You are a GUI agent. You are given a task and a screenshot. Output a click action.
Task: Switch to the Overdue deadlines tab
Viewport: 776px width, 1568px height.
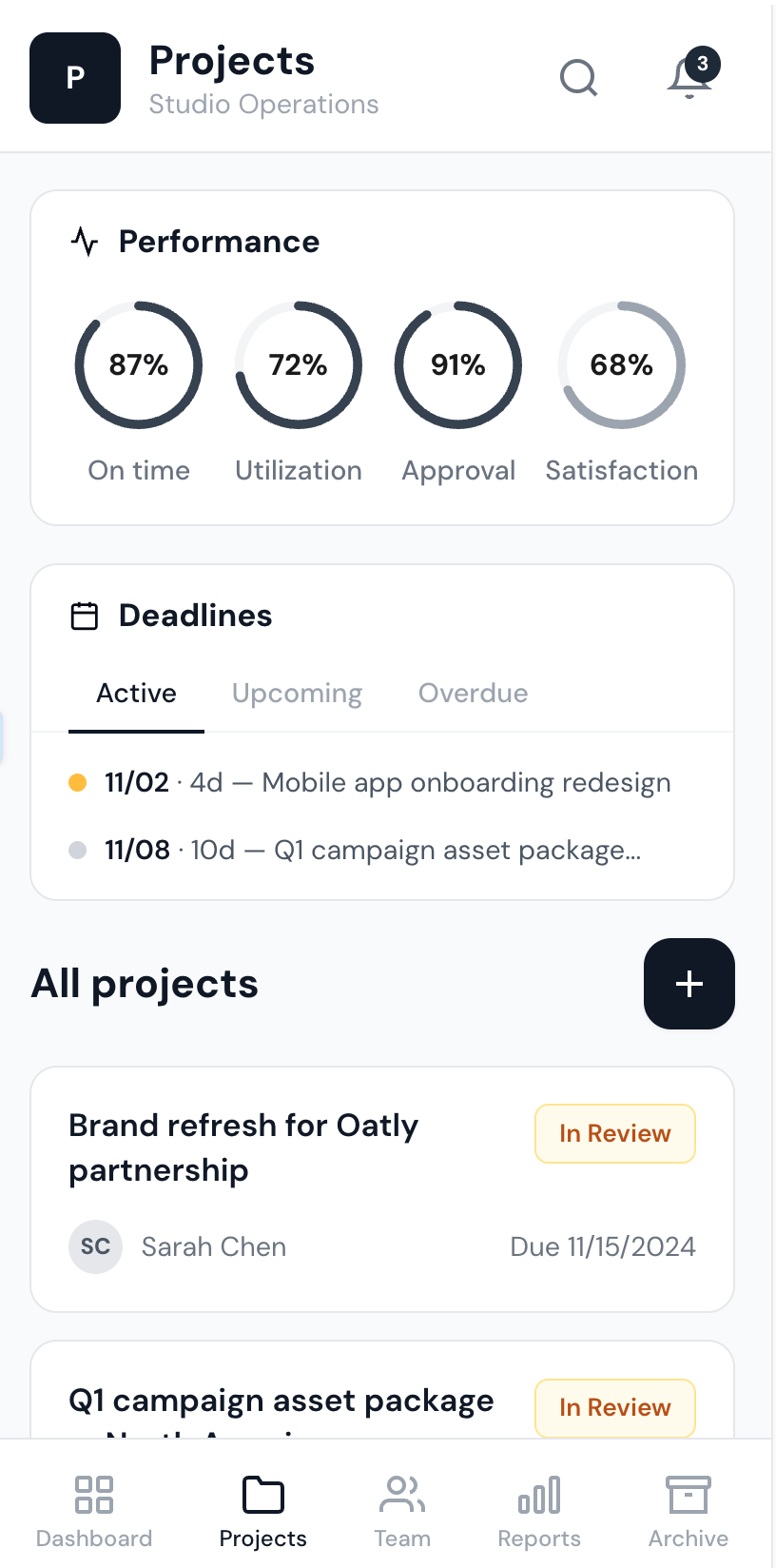click(473, 694)
